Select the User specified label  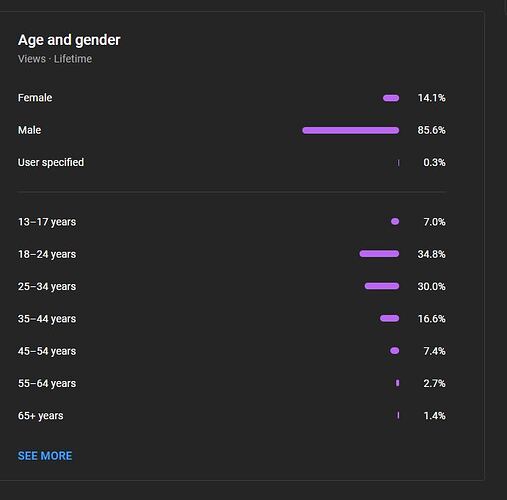(51, 162)
